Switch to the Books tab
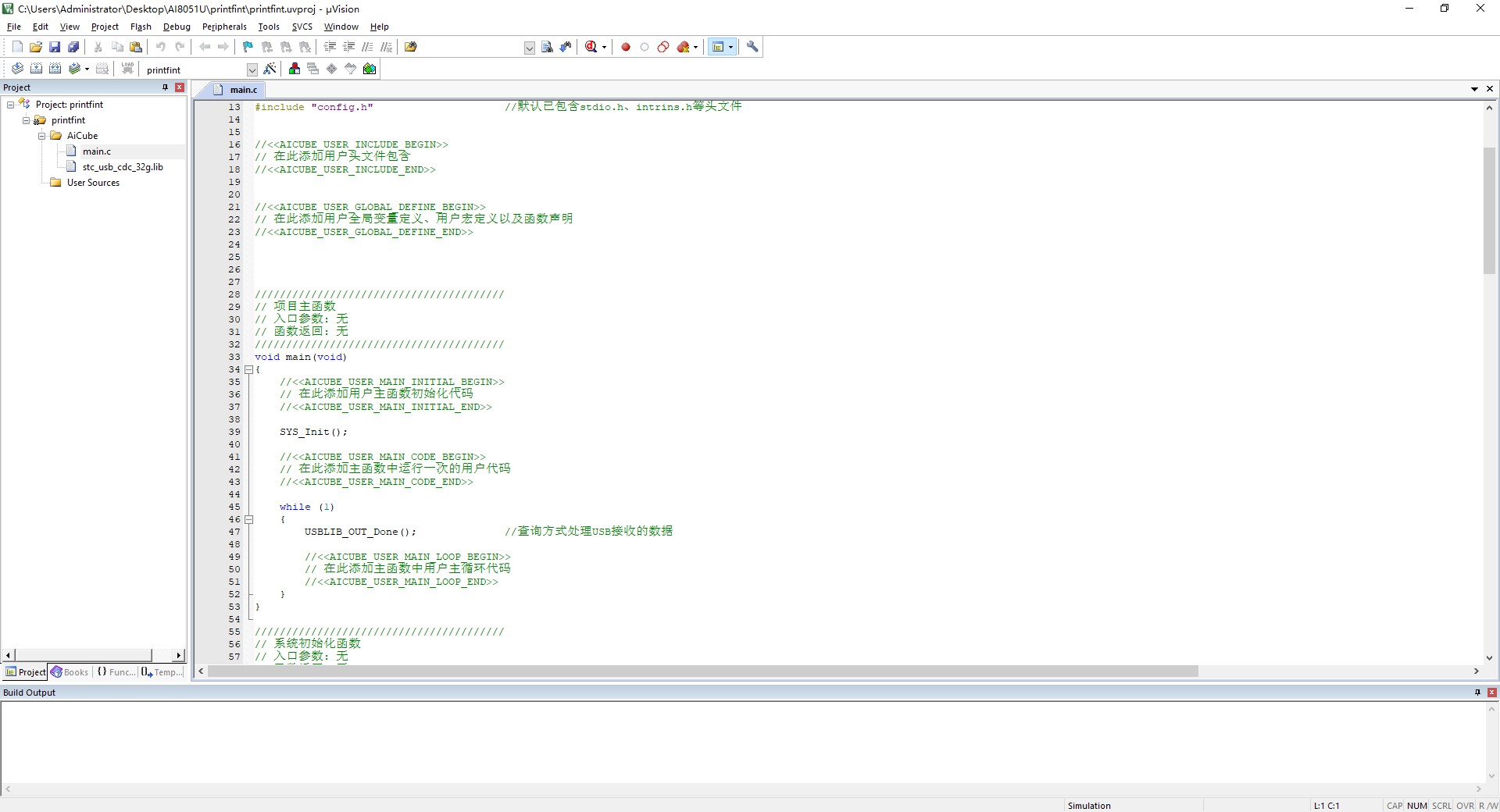1500x812 pixels. (x=70, y=672)
